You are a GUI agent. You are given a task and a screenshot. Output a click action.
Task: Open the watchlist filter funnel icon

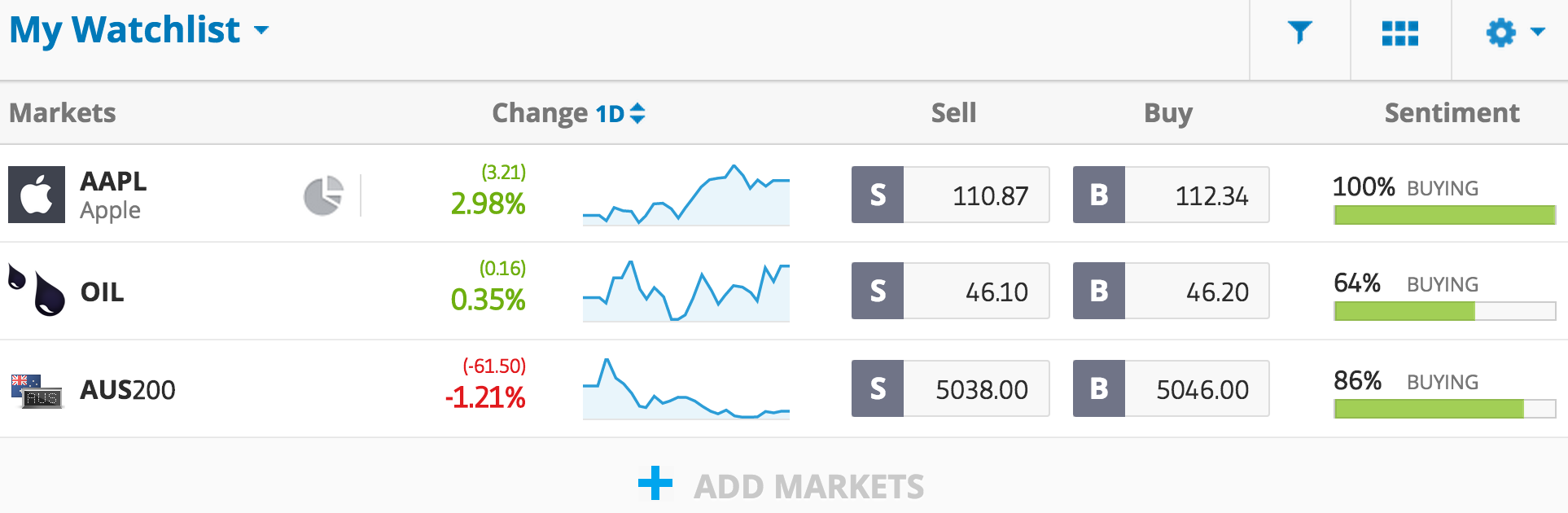tap(1300, 33)
